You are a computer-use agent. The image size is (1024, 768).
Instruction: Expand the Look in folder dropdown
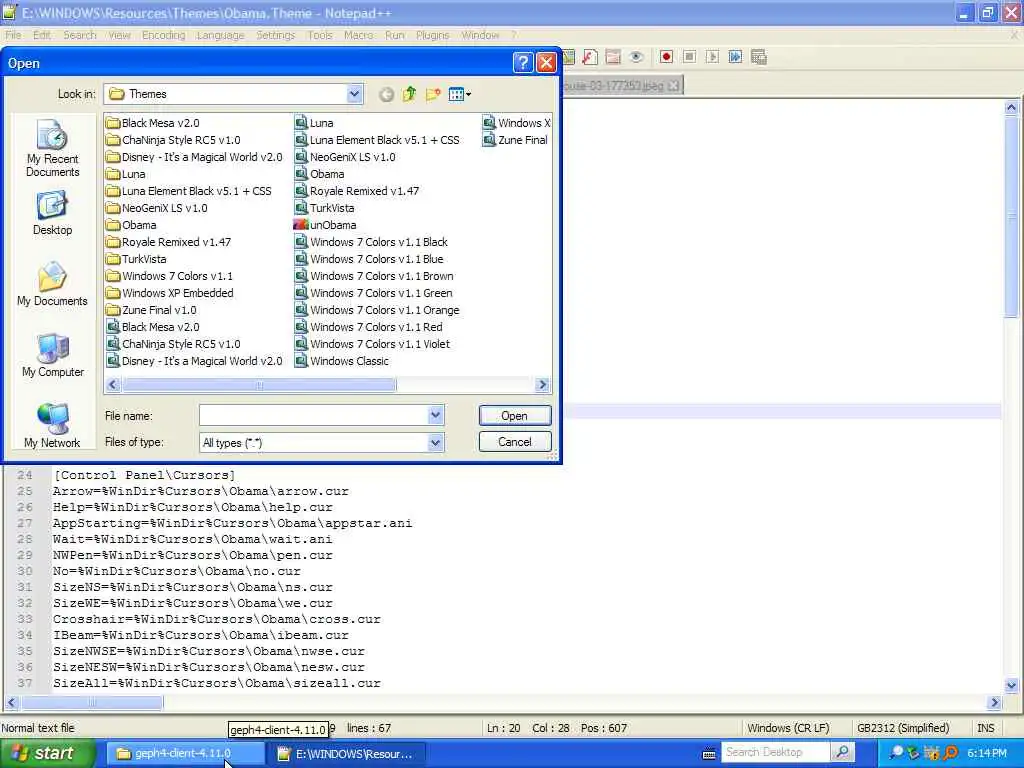354,94
